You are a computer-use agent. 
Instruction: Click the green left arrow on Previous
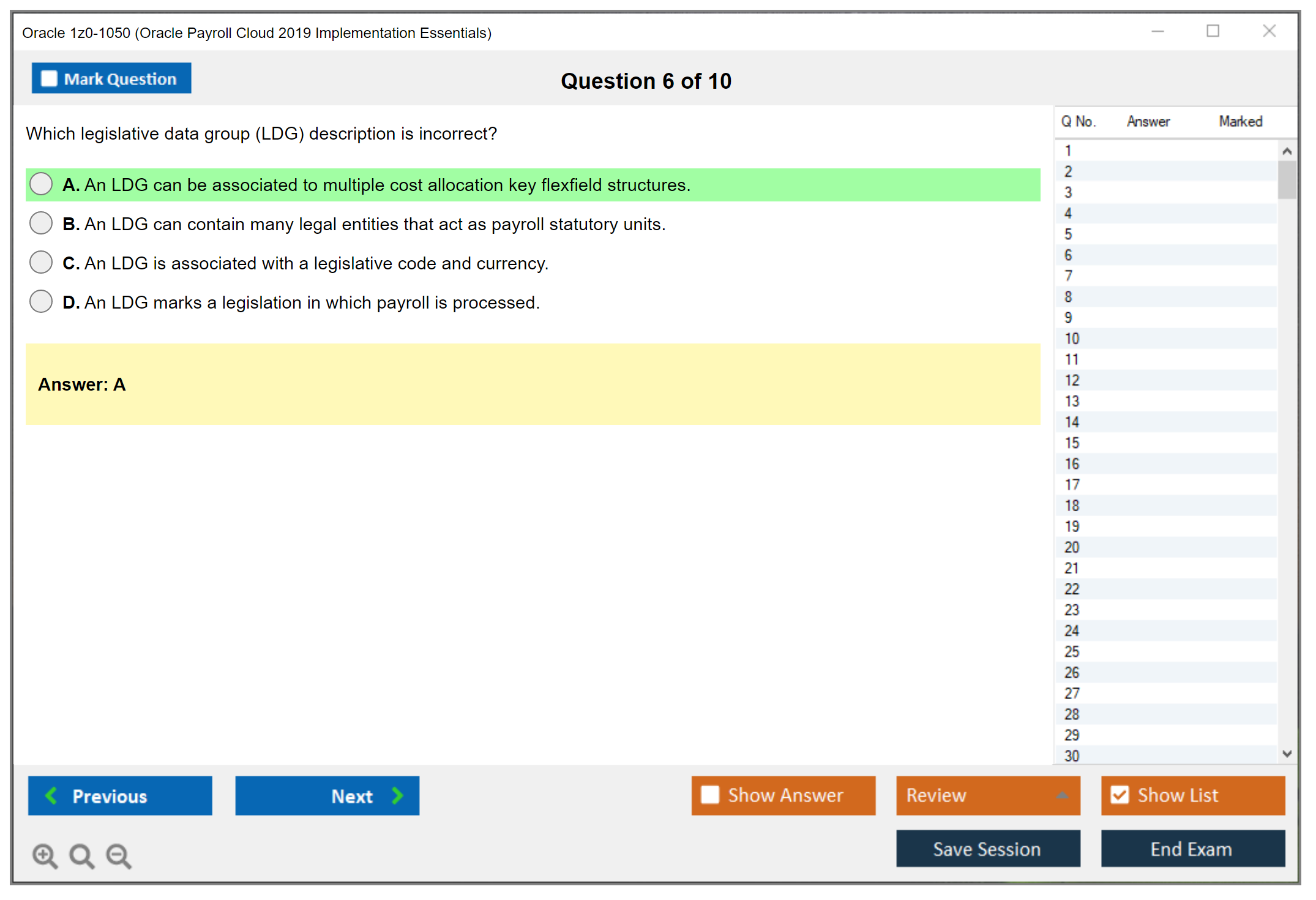coord(51,795)
